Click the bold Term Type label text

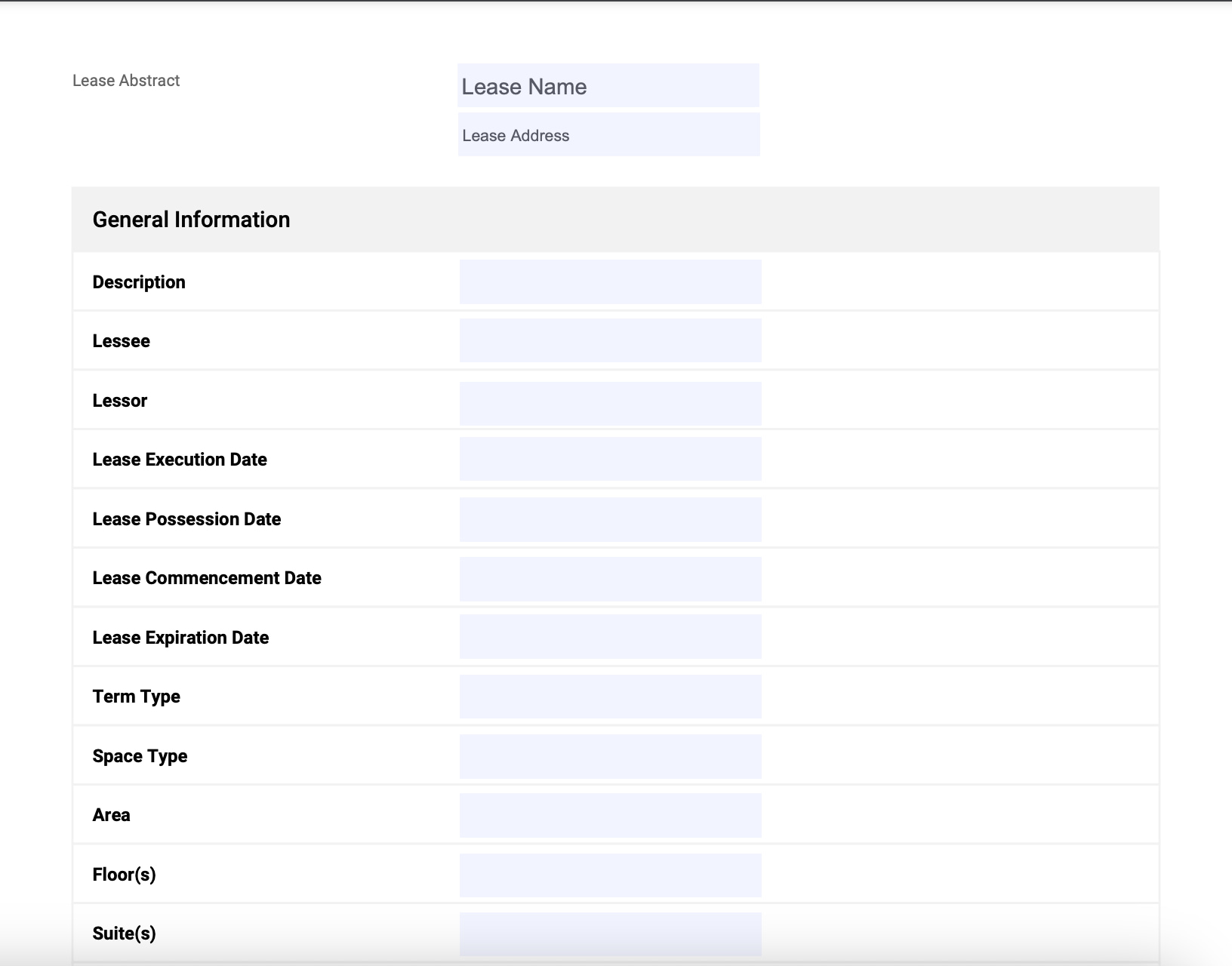[136, 697]
